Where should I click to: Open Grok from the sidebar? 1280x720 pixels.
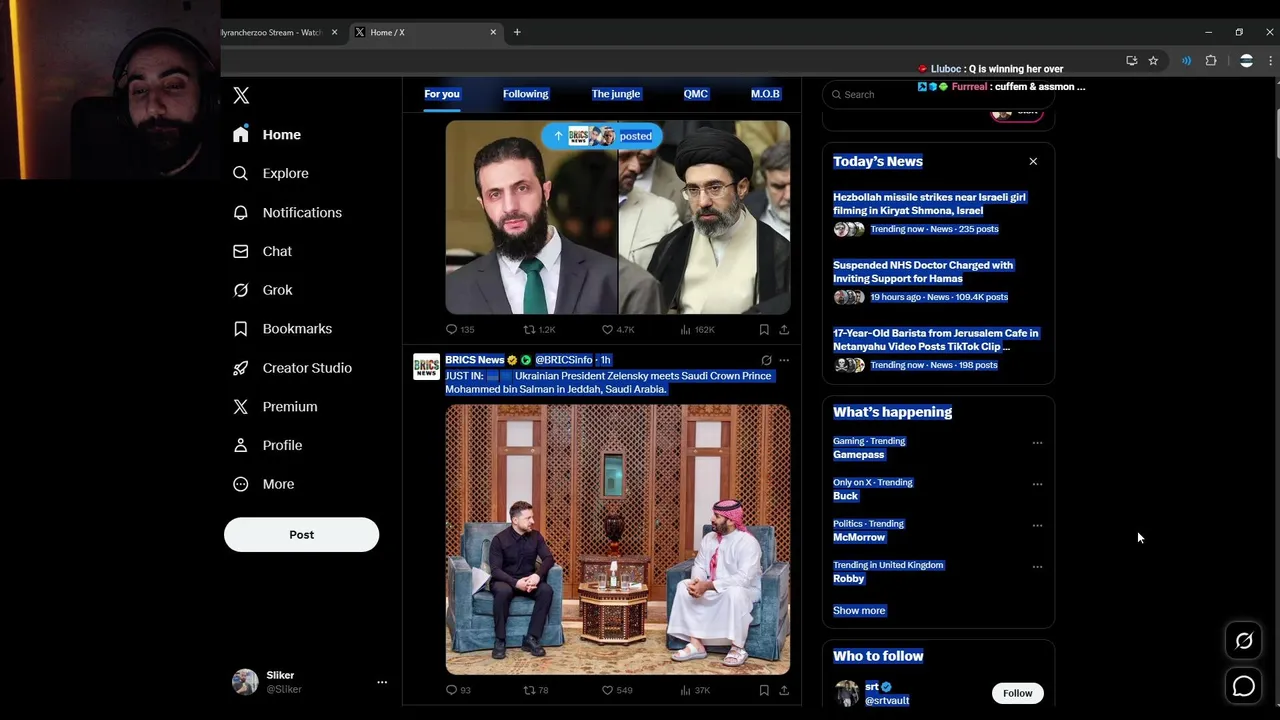[x=262, y=290]
